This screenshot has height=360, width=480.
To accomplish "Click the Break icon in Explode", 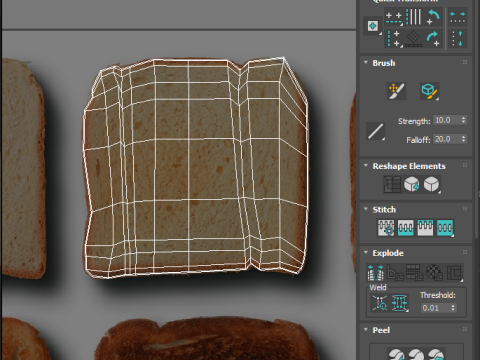I will (x=376, y=273).
